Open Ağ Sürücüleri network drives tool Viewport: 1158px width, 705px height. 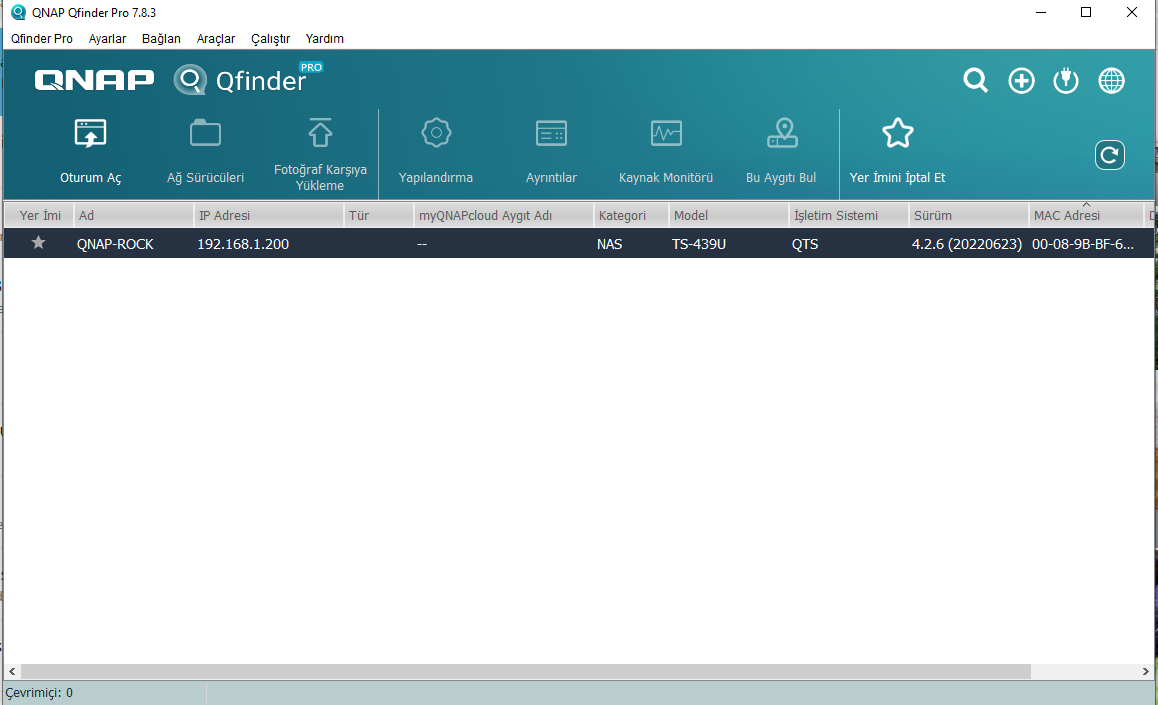pyautogui.click(x=205, y=133)
